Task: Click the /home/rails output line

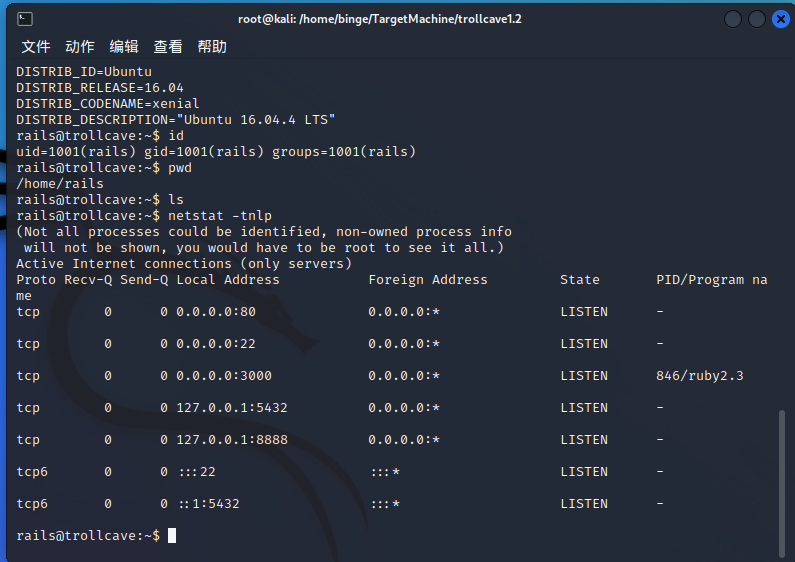Action: click(60, 184)
